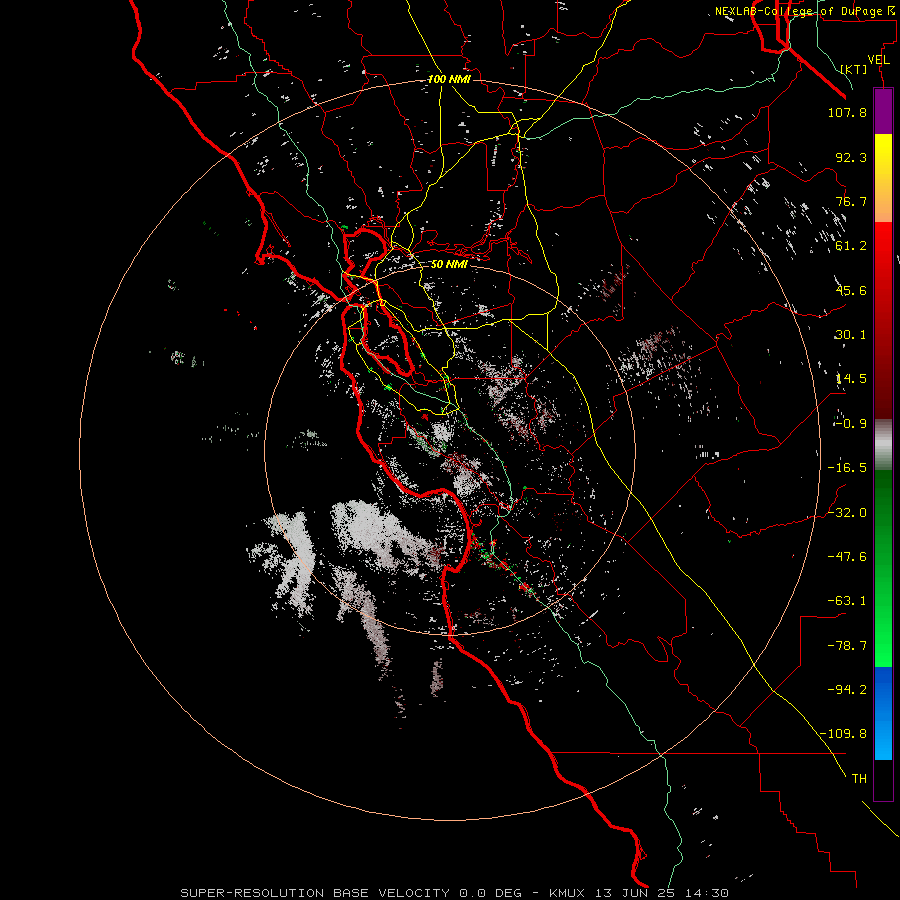Click the -47.6 legend value
900x900 pixels.
pos(847,557)
